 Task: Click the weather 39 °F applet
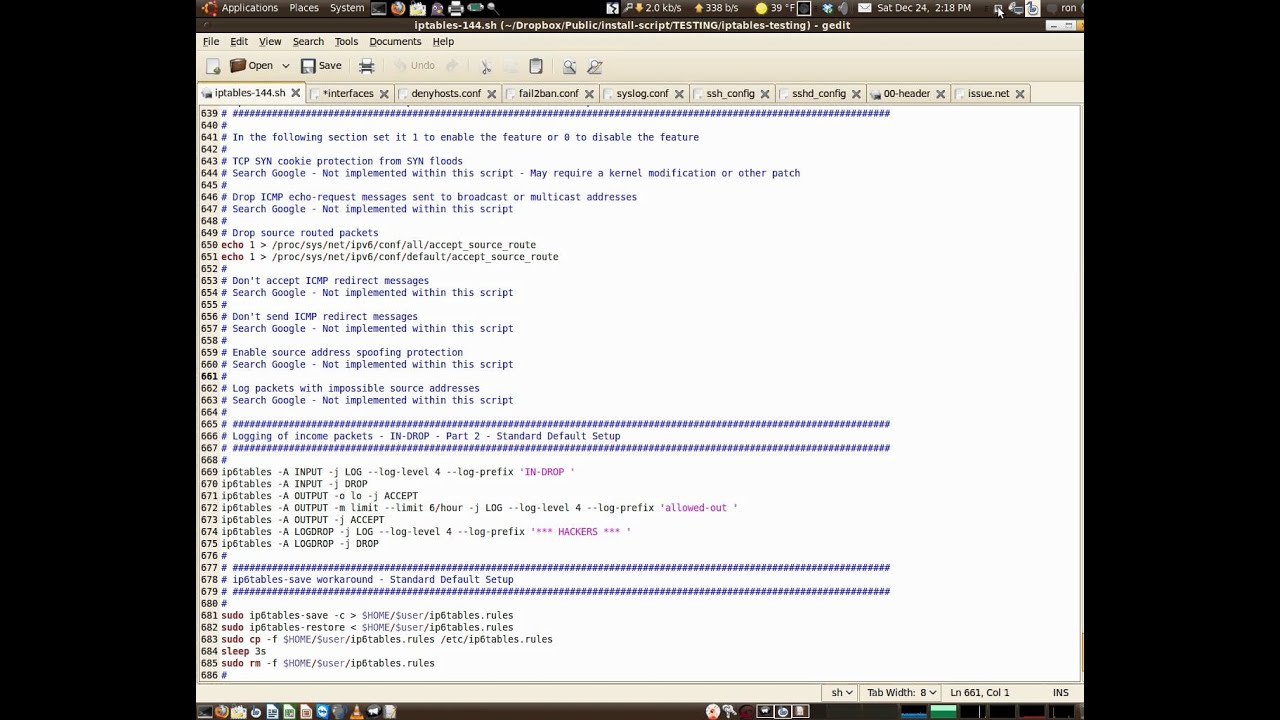click(774, 8)
